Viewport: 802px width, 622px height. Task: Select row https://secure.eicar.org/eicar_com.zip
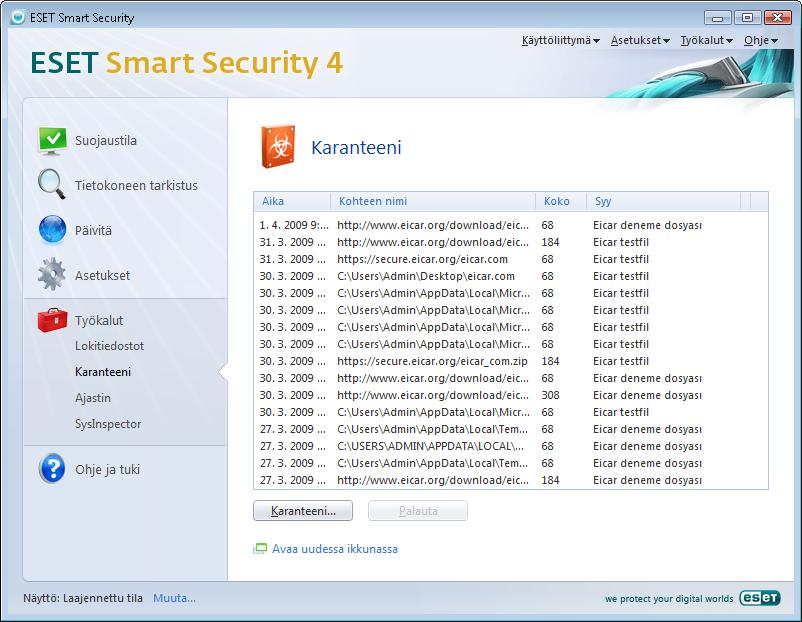point(510,361)
